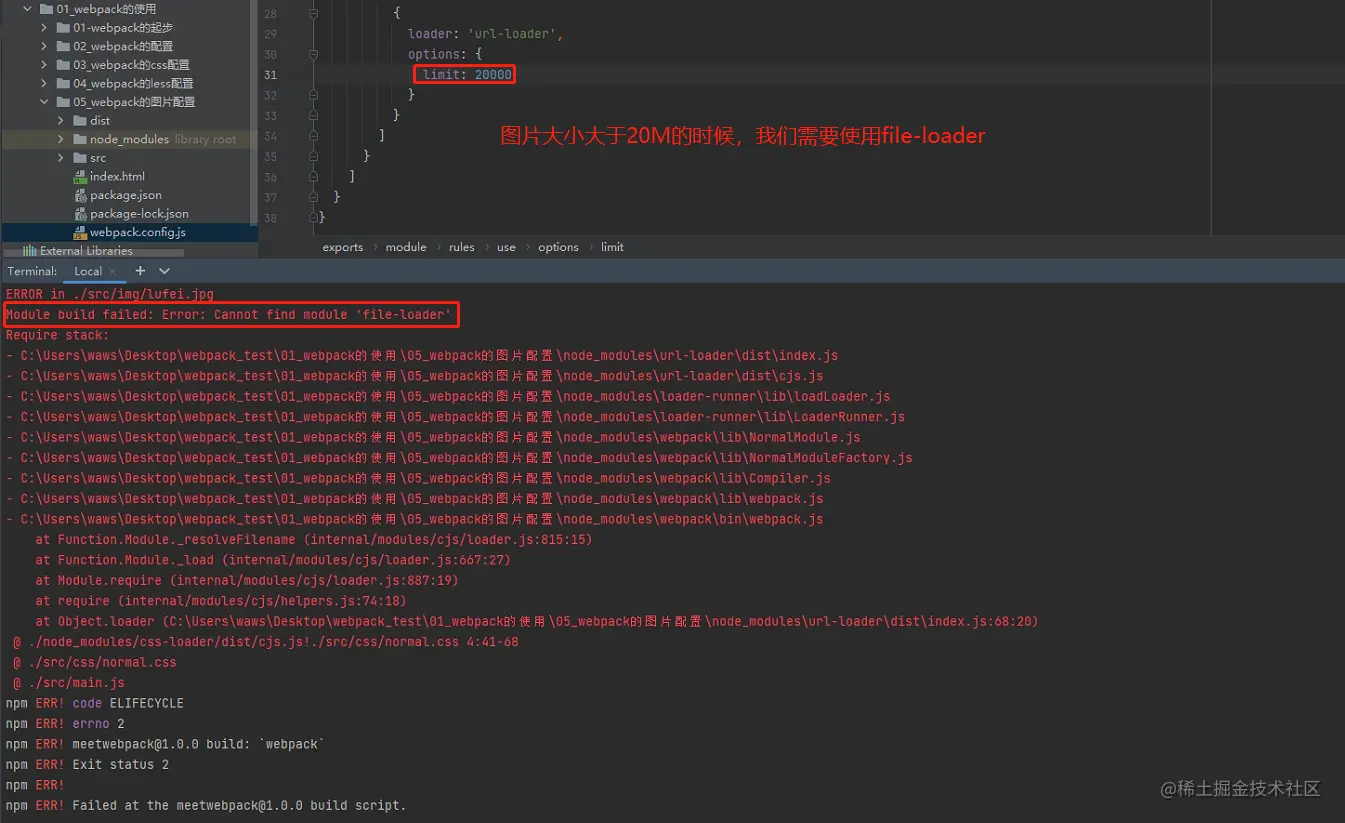
Task: Click url-loader\dist\index.js stack path line
Action: click(422, 356)
